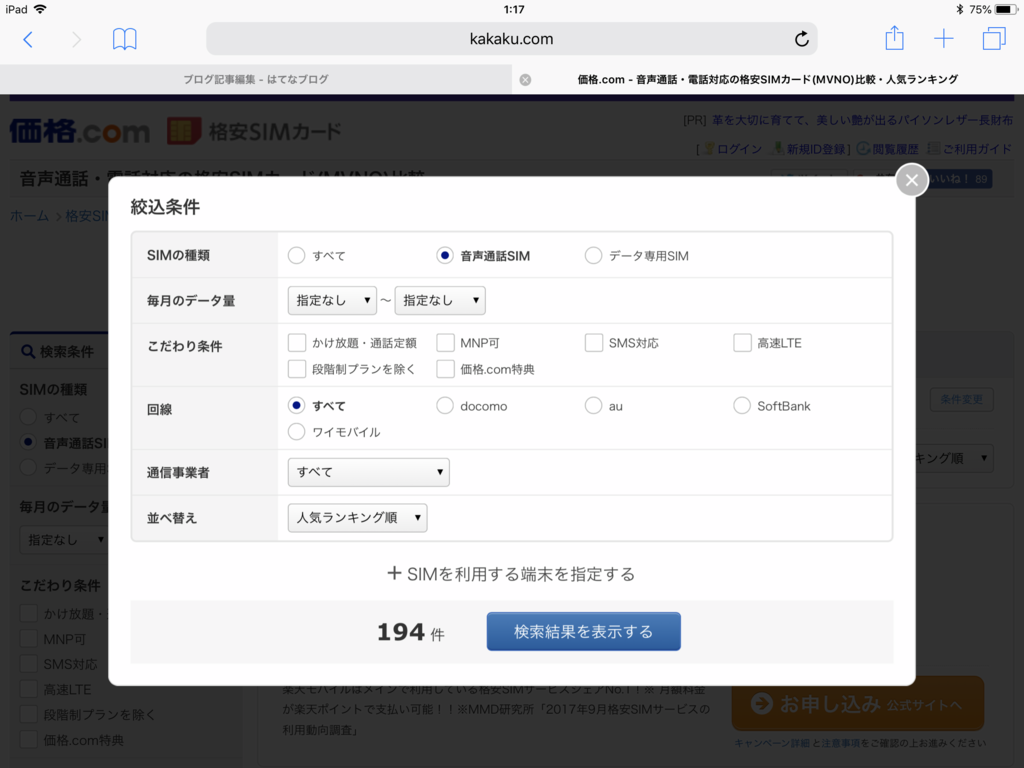Click ホーム breadcrumb link
The image size is (1024, 768).
(29, 216)
